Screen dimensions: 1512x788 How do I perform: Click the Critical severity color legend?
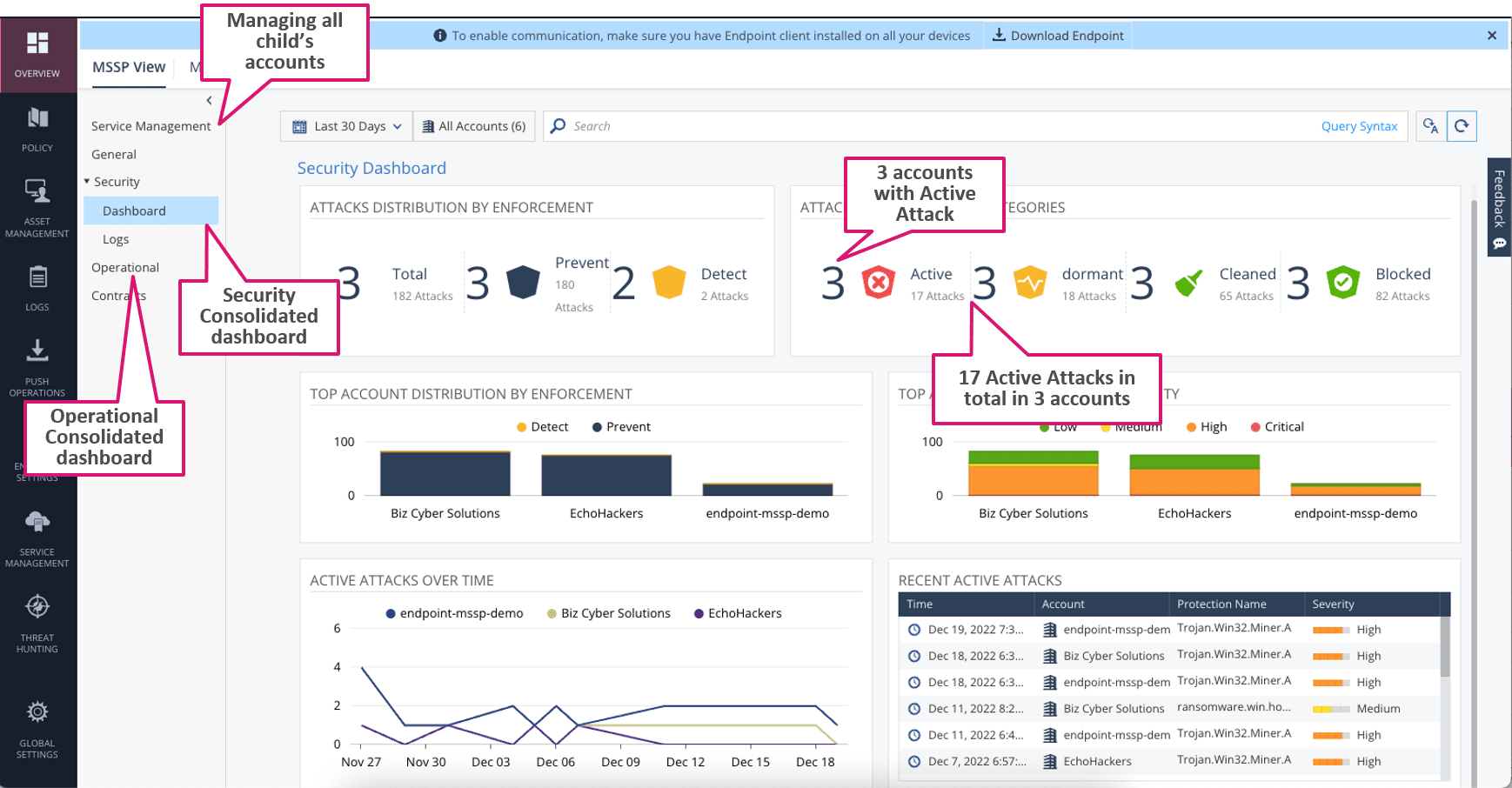pos(1277,427)
